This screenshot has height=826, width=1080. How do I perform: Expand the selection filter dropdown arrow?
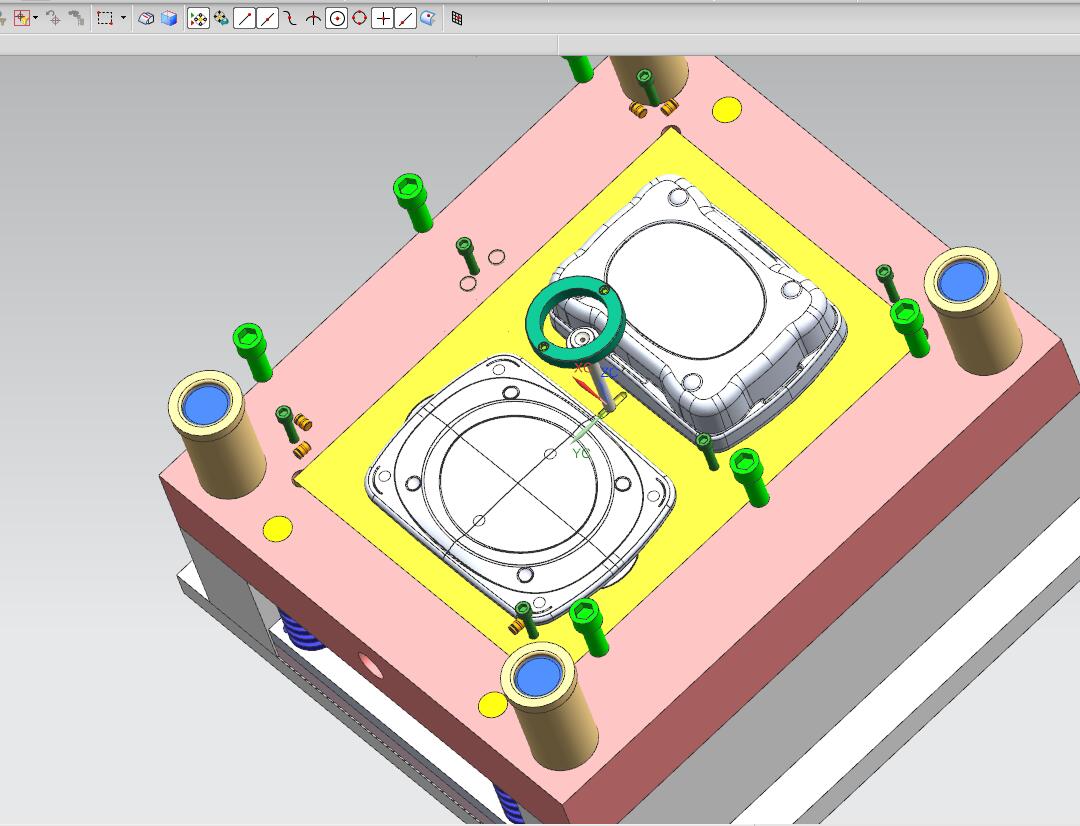[36, 19]
